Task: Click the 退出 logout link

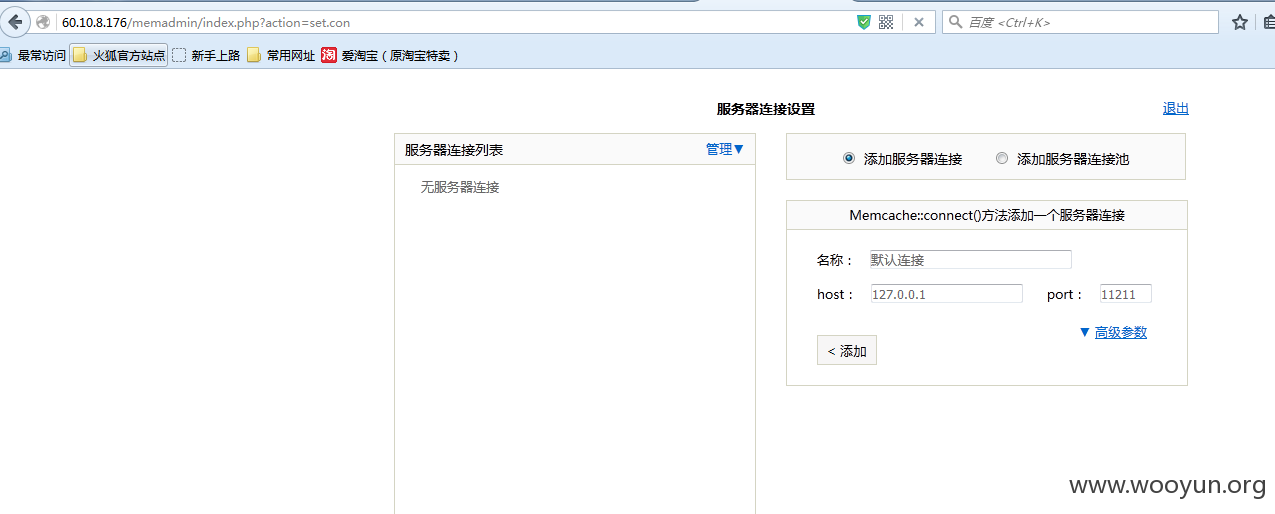Action: click(x=1176, y=109)
